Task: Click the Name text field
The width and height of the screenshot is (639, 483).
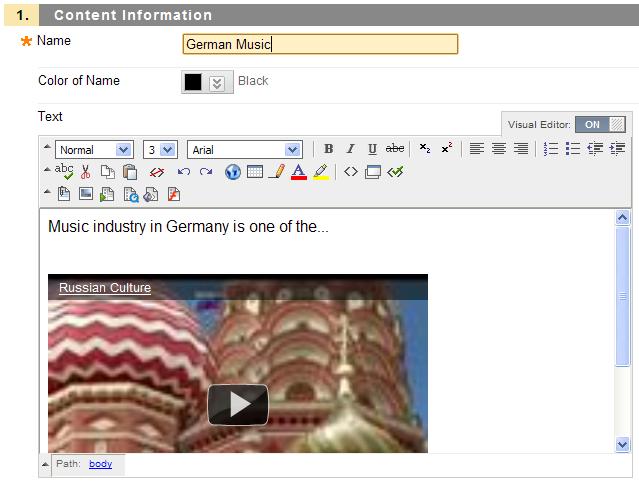Action: click(x=320, y=44)
